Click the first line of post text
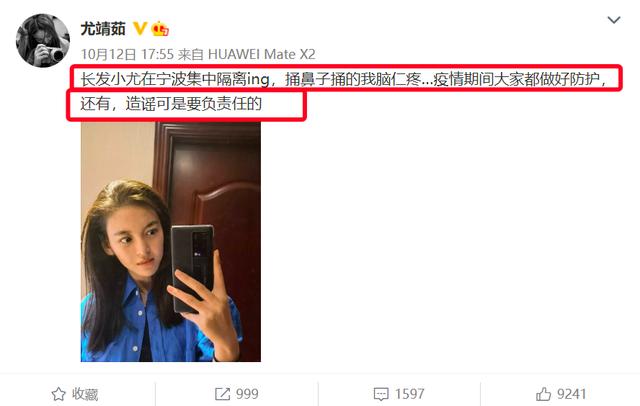Screen dimensions: 640x406 pyautogui.click(x=344, y=79)
